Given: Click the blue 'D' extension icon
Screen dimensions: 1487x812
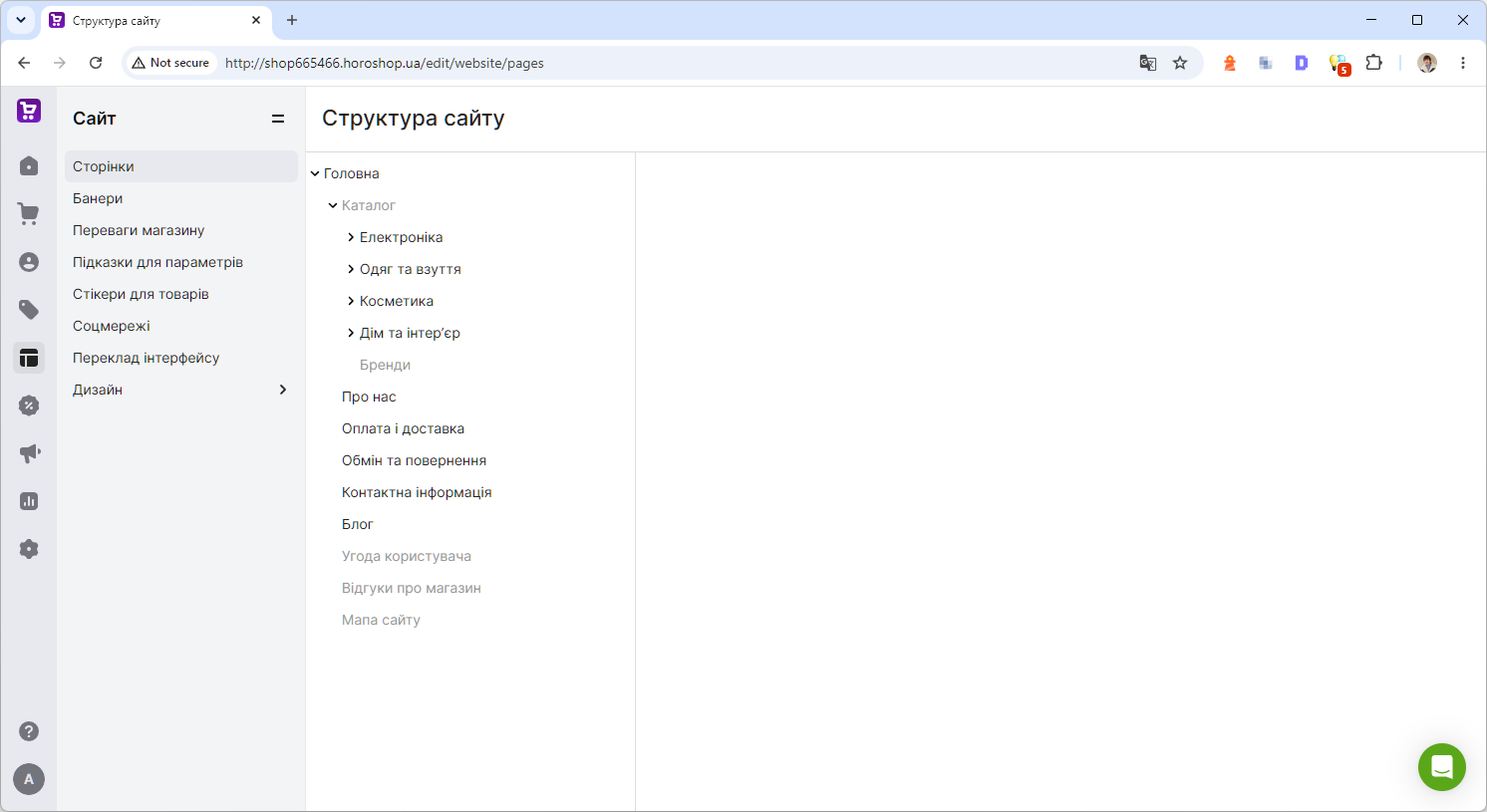Looking at the screenshot, I should pyautogui.click(x=1302, y=63).
